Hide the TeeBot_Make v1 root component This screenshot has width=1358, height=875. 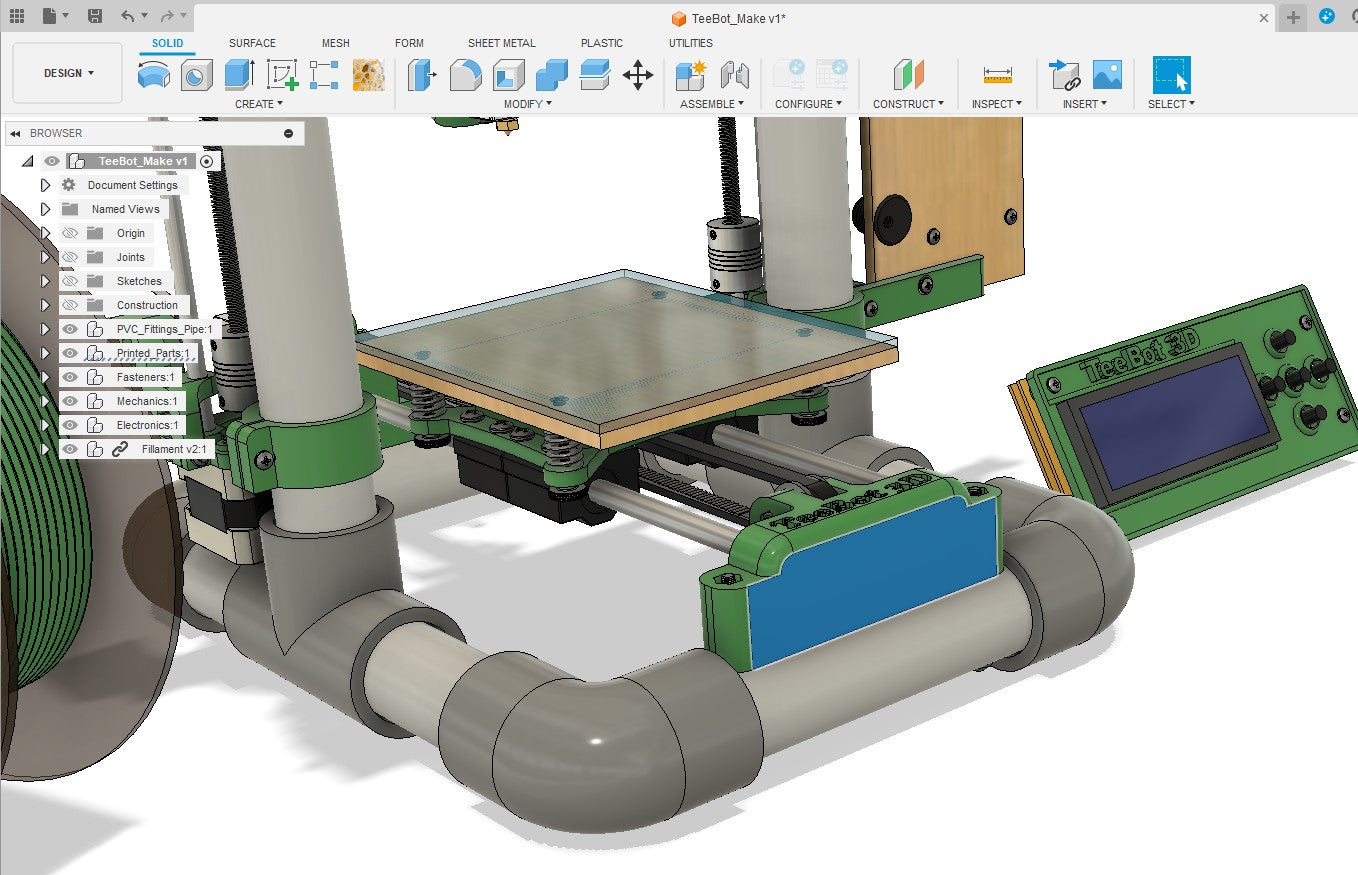click(51, 161)
